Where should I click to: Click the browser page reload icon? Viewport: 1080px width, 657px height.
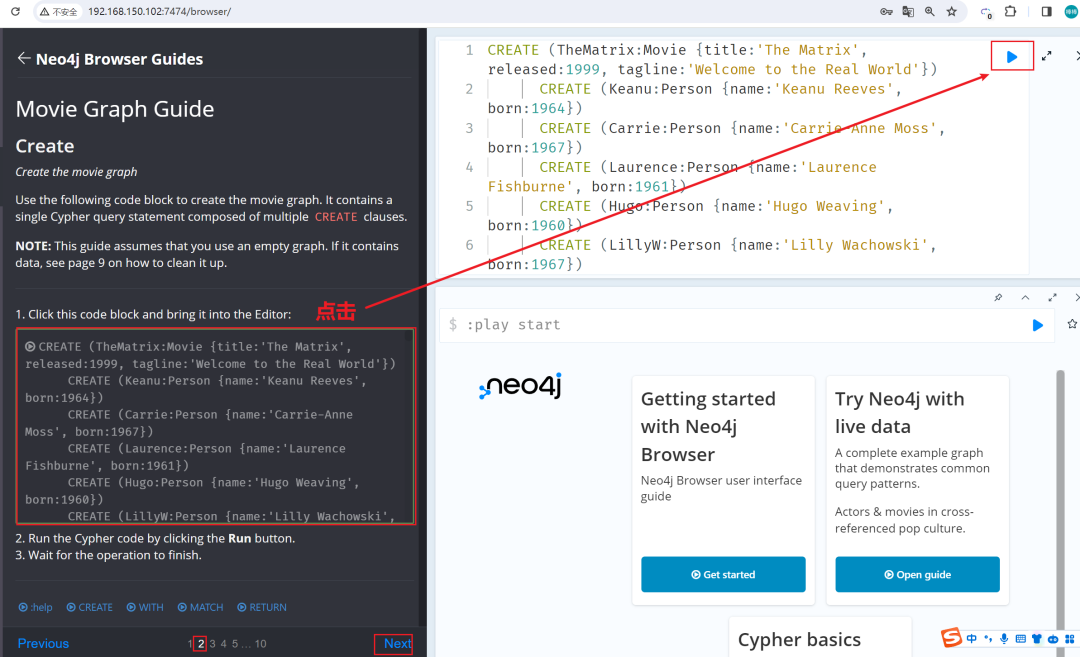15,11
